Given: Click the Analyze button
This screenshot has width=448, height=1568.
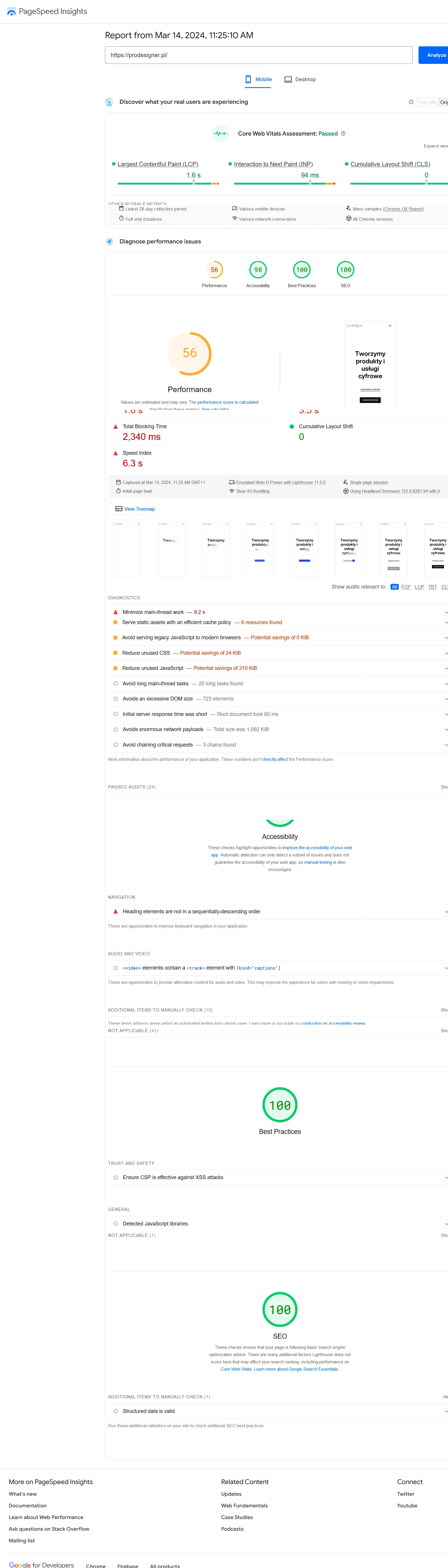Looking at the screenshot, I should click(x=433, y=55).
